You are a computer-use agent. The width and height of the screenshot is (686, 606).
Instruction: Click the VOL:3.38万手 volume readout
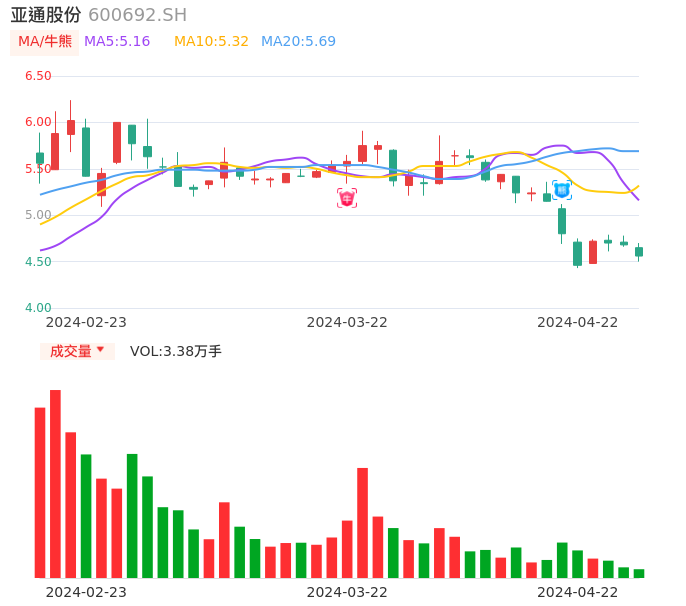click(x=176, y=351)
